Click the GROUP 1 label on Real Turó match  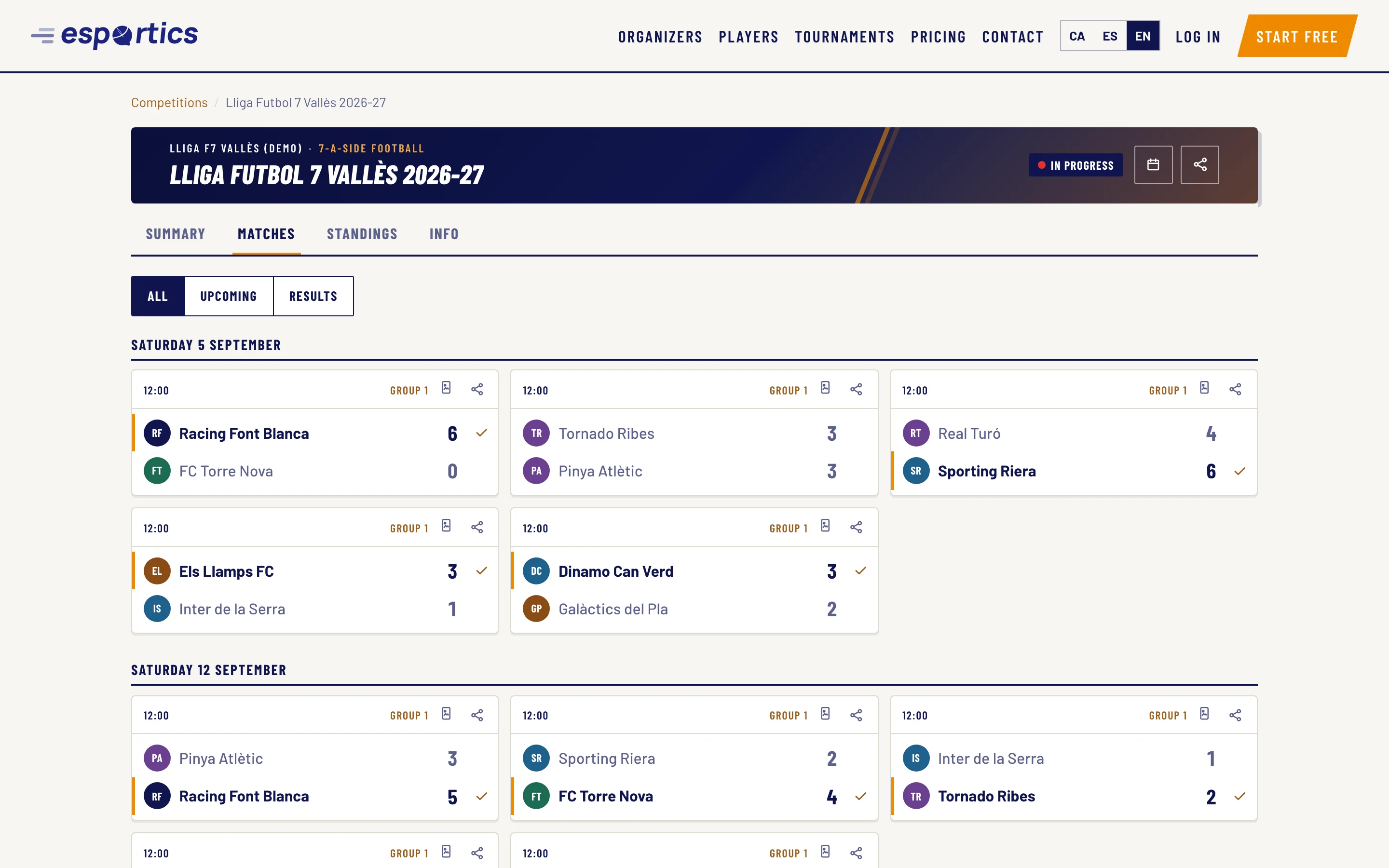point(1168,391)
